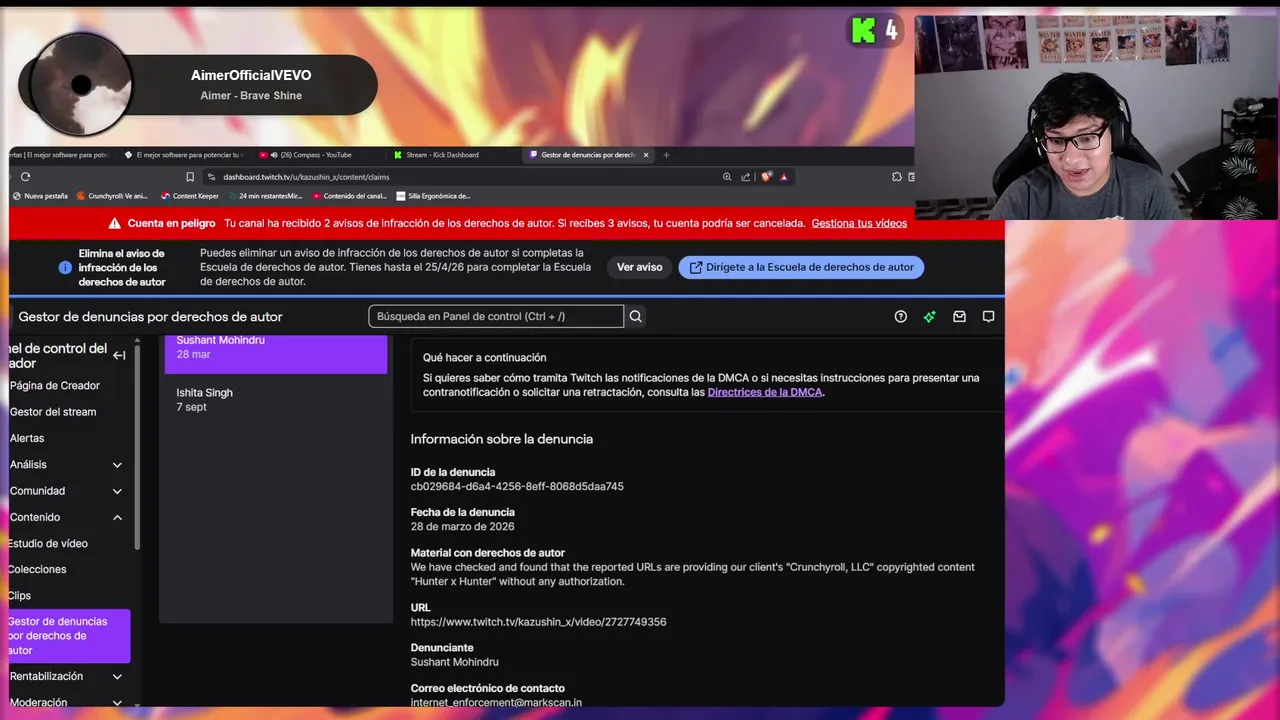Open Clips in sidebar
The height and width of the screenshot is (720, 1280).
point(20,595)
